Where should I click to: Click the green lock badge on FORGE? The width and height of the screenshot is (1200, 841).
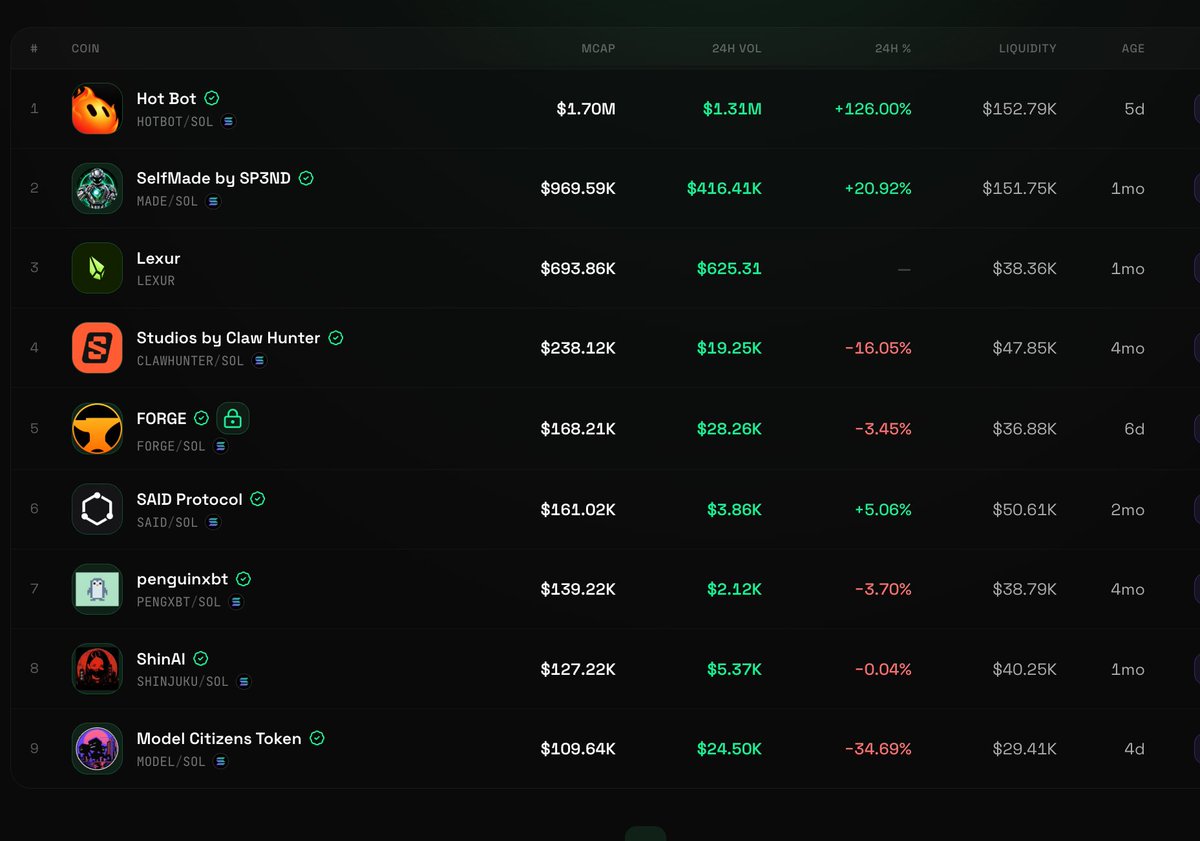click(233, 418)
